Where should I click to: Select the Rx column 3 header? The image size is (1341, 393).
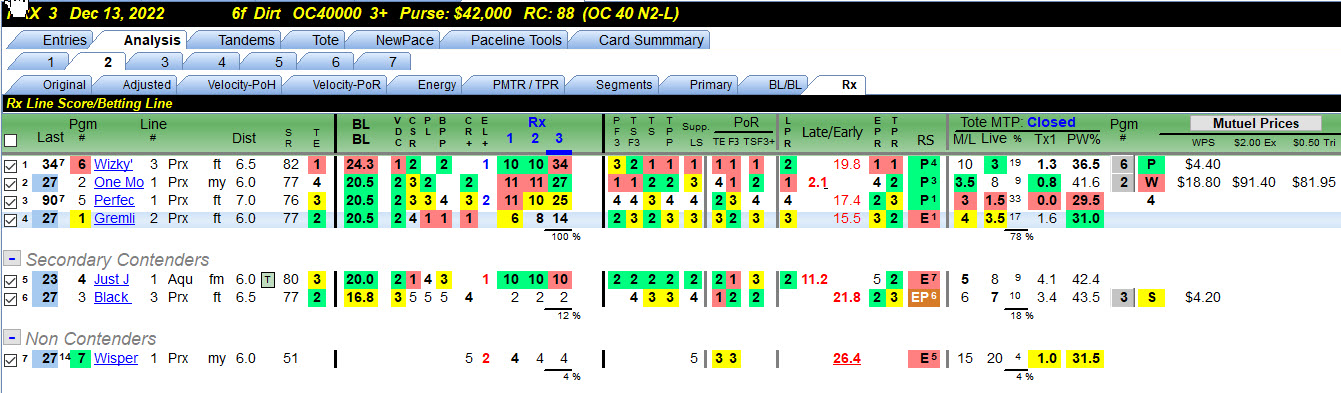click(x=559, y=138)
